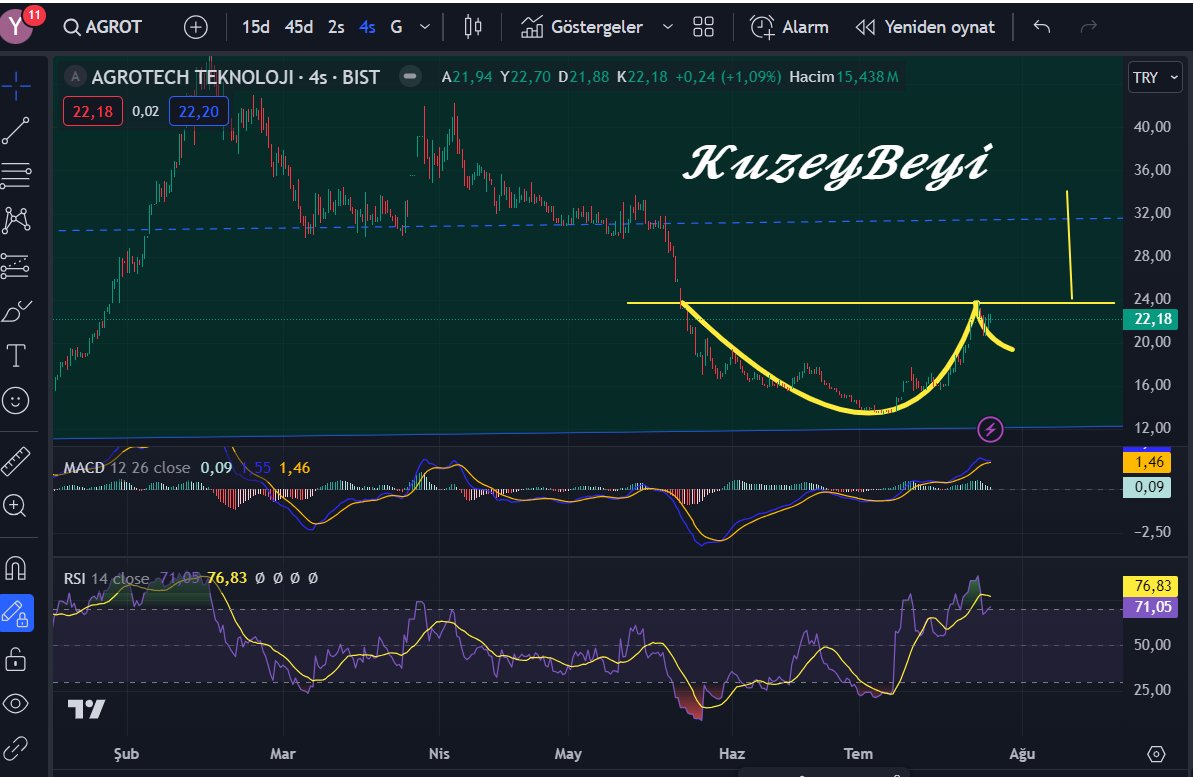
Task: Open the link drawings tool
Action: tap(16, 748)
